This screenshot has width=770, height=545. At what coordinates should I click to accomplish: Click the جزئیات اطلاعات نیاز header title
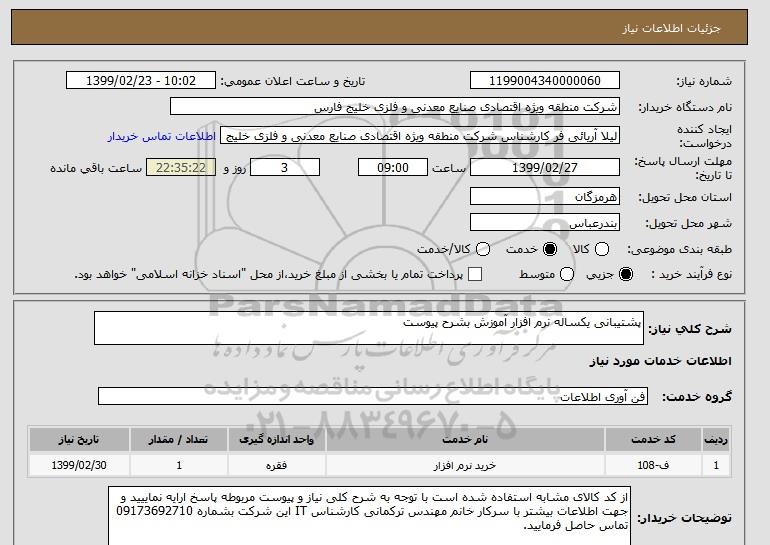[671, 28]
